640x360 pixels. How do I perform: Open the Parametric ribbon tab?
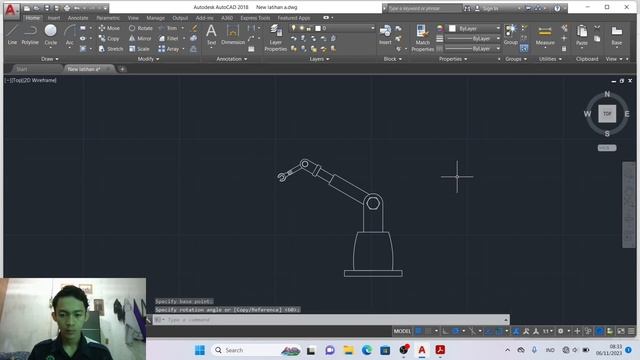point(108,18)
